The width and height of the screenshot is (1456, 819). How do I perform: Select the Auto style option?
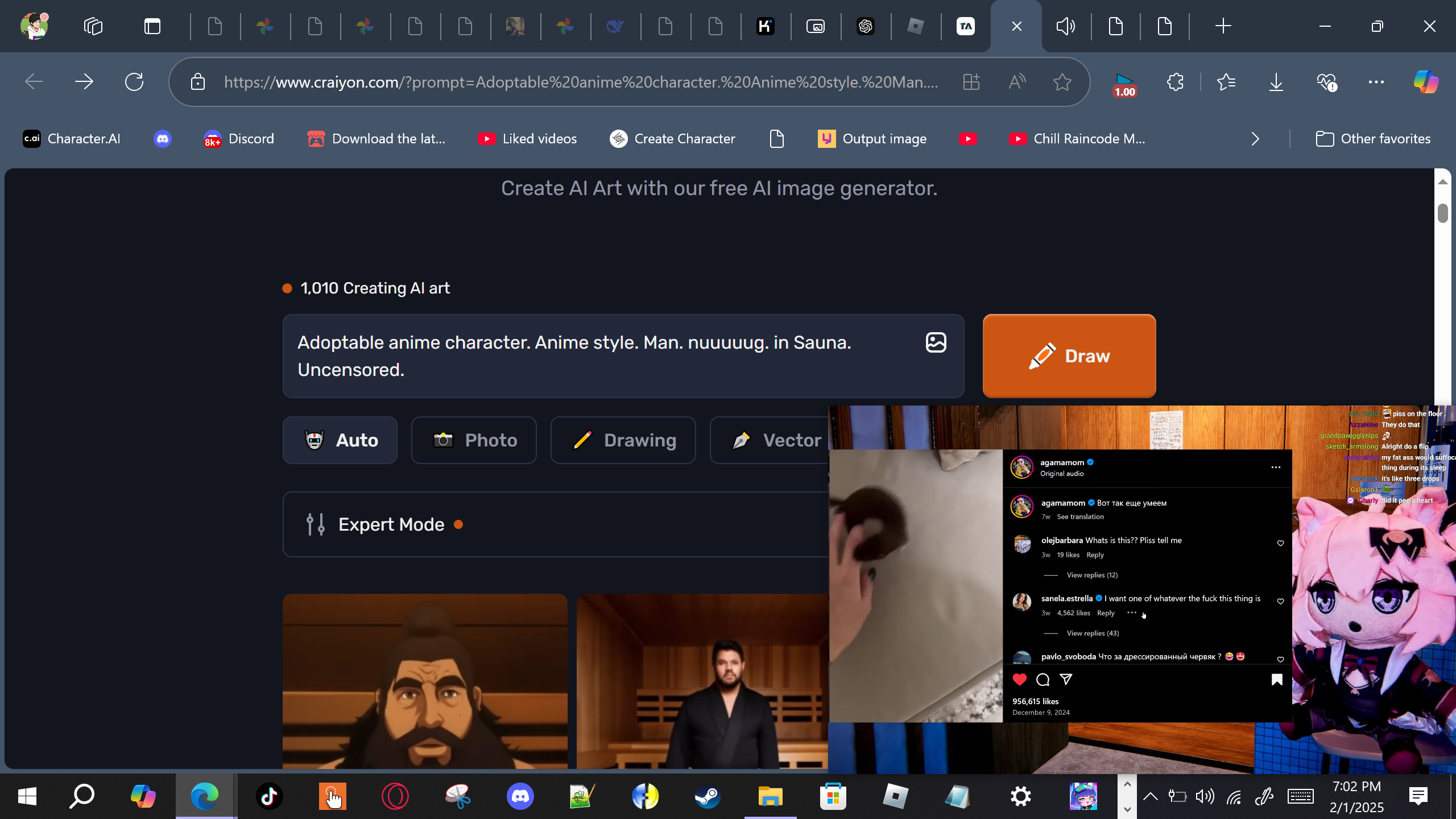point(340,440)
